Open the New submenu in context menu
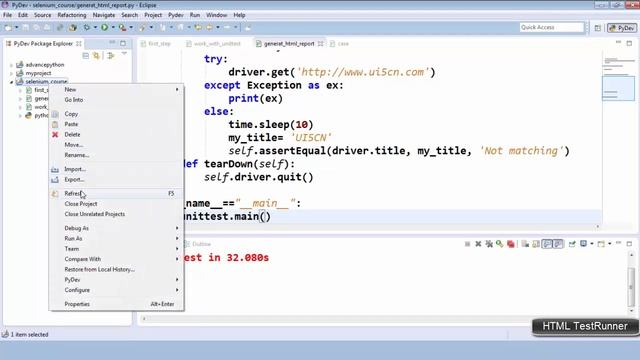 click(x=116, y=89)
